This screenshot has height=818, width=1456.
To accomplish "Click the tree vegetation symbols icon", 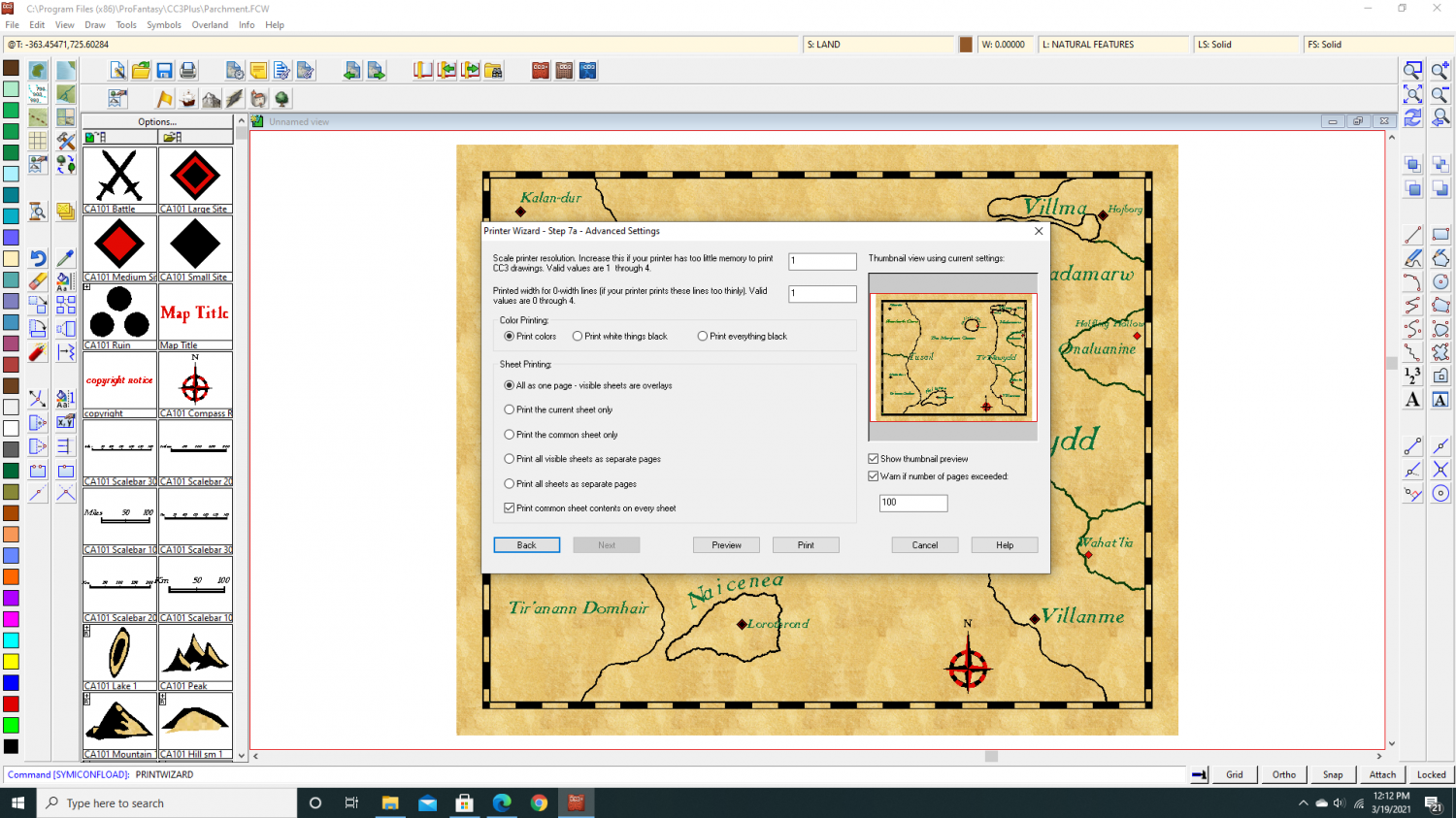I will pos(282,99).
